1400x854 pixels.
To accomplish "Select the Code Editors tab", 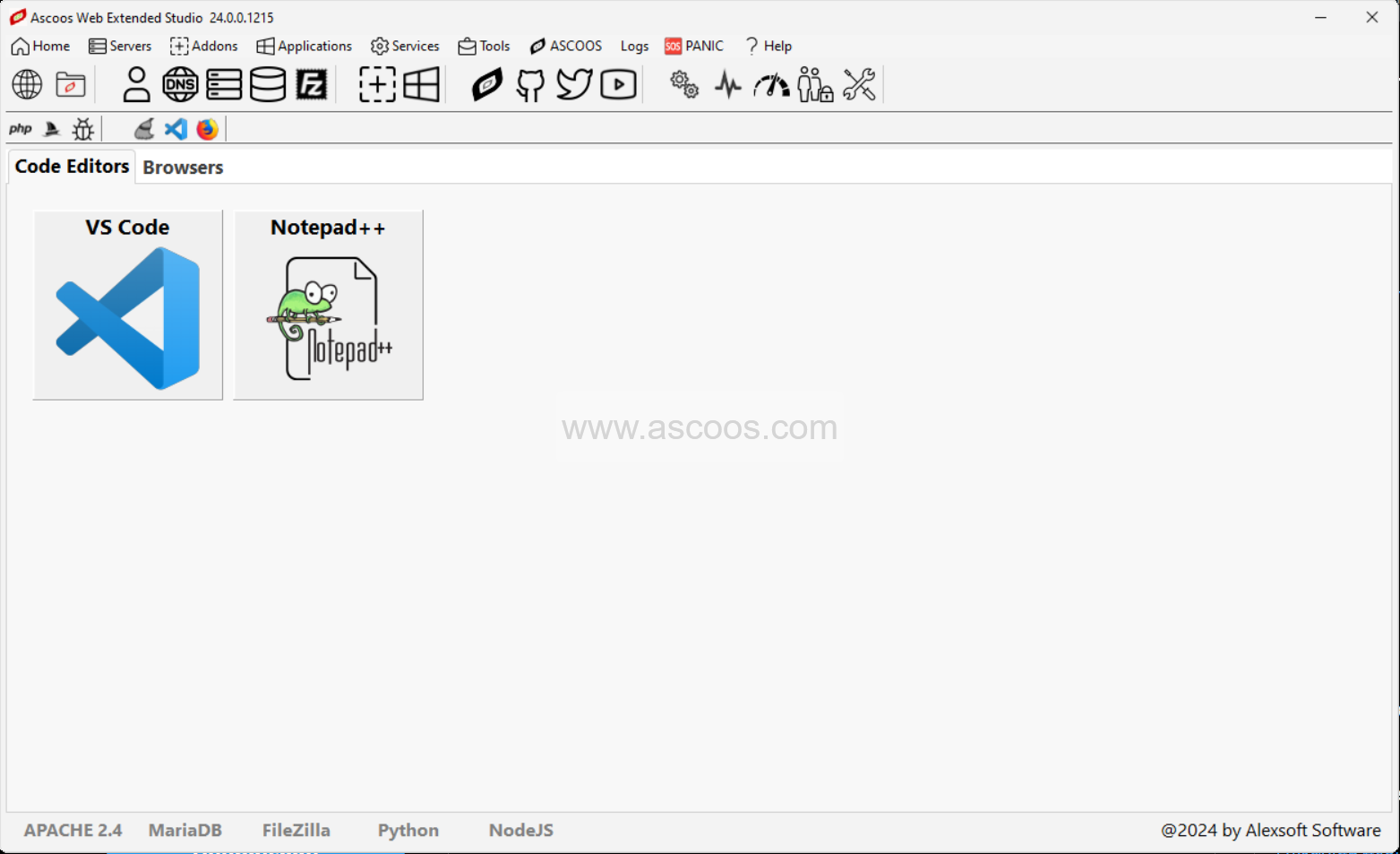I will 72,167.
